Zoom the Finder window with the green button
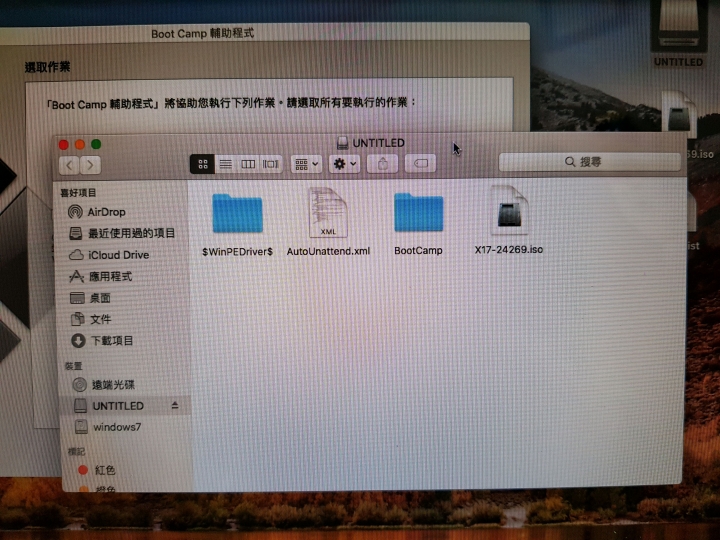720x540 pixels. pyautogui.click(x=96, y=144)
